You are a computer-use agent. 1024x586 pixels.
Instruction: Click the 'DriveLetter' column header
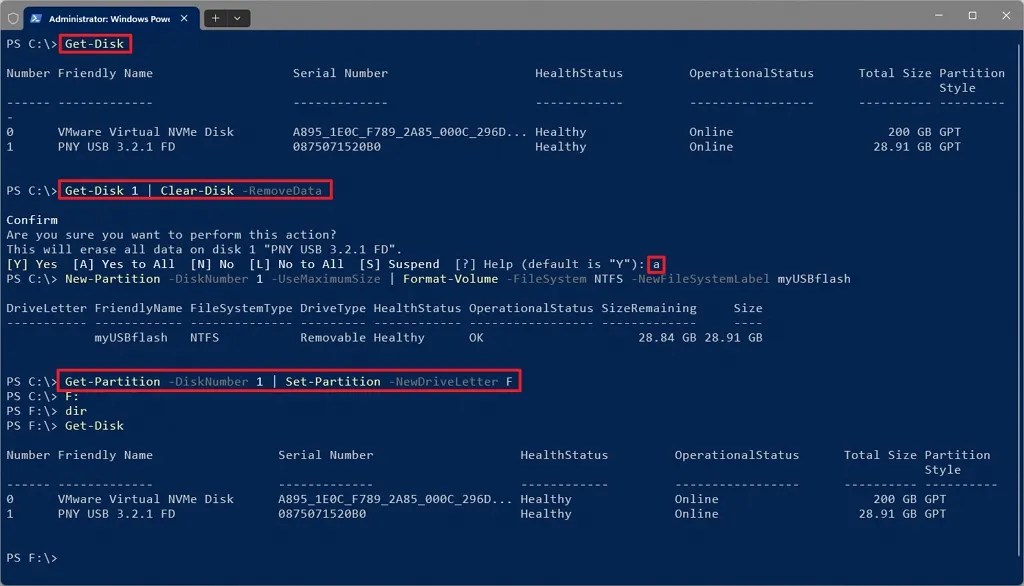(46, 308)
